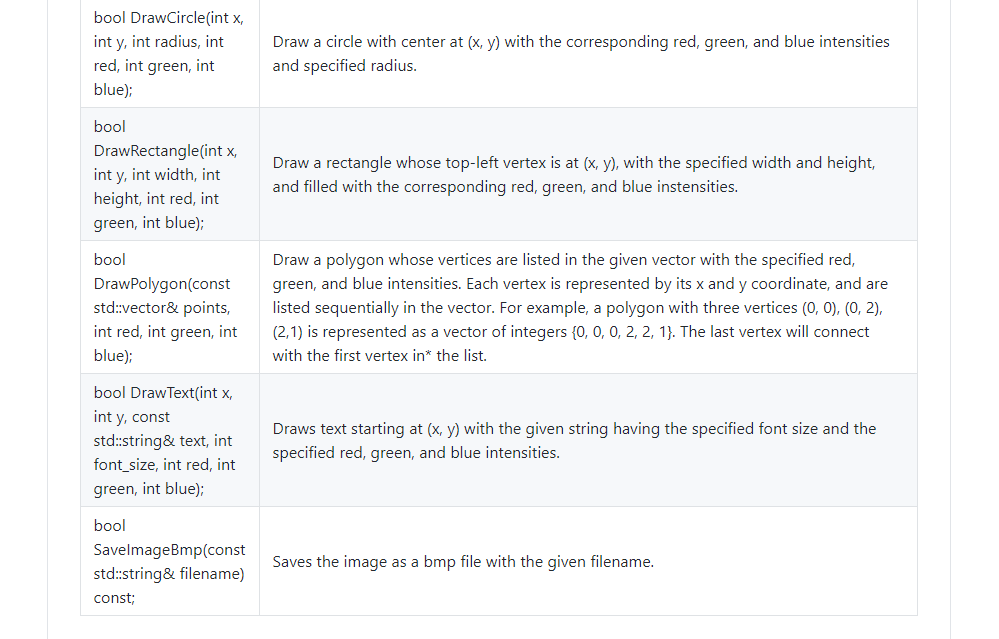Screen dimensions: 999x639
Task: Click the SaveImageBmp function signature cell
Action: pos(169,561)
